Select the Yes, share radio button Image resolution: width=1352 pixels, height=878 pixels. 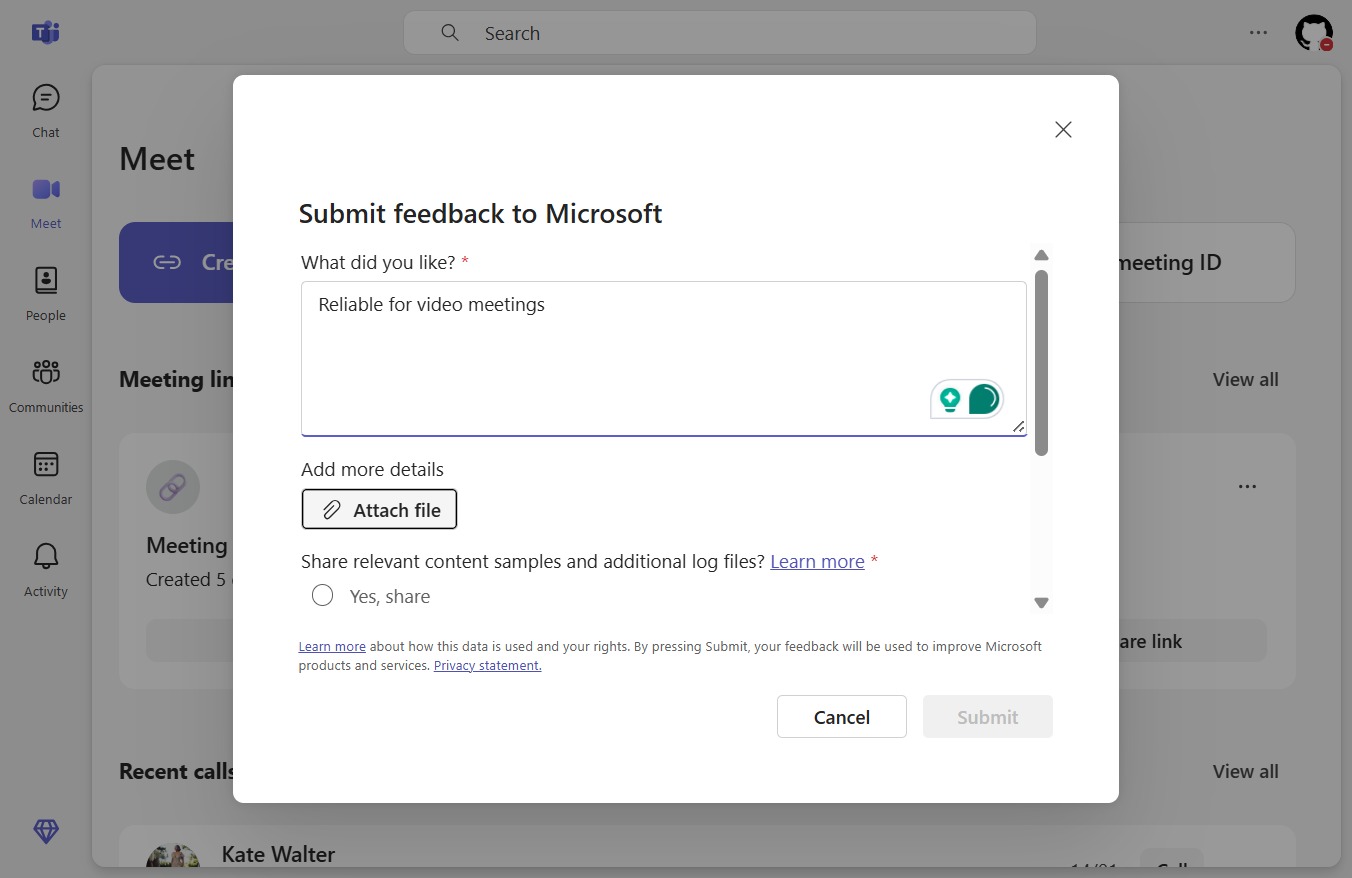tap(322, 596)
